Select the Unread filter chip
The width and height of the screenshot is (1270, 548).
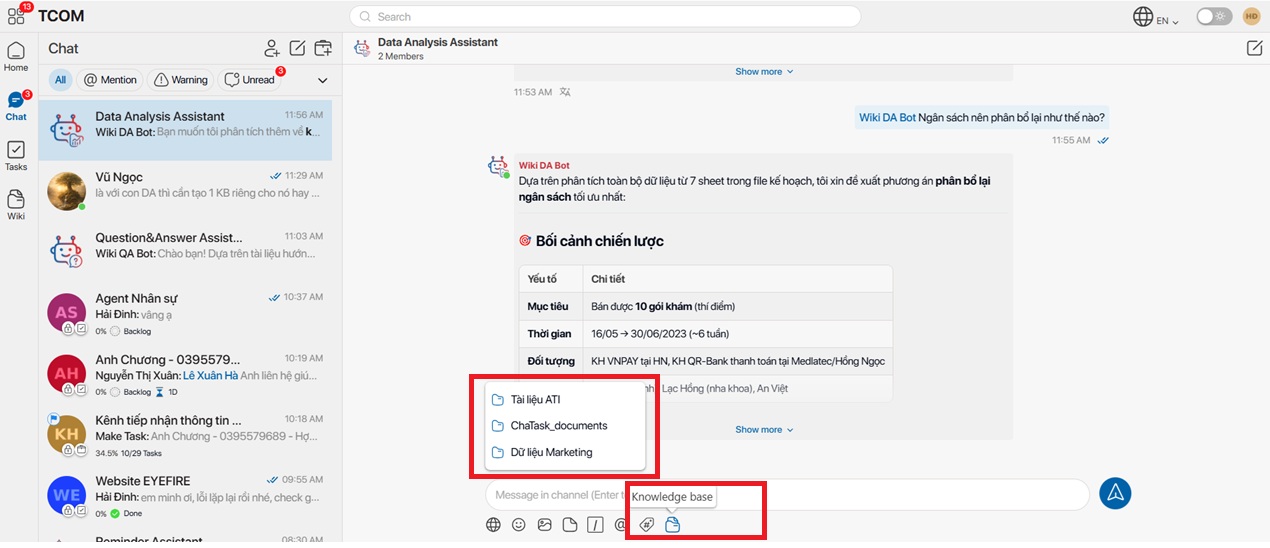point(250,80)
